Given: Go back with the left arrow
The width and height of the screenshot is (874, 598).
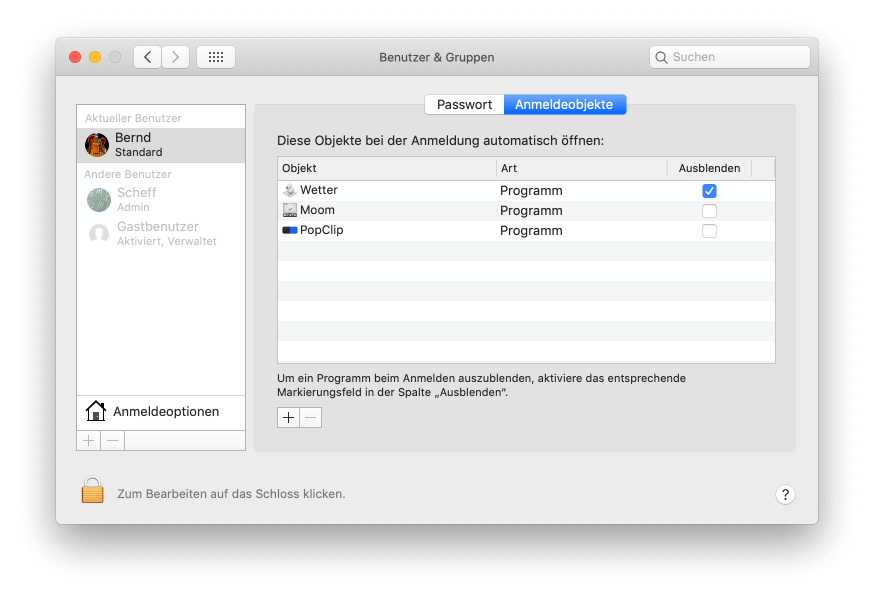Looking at the screenshot, I should [148, 57].
